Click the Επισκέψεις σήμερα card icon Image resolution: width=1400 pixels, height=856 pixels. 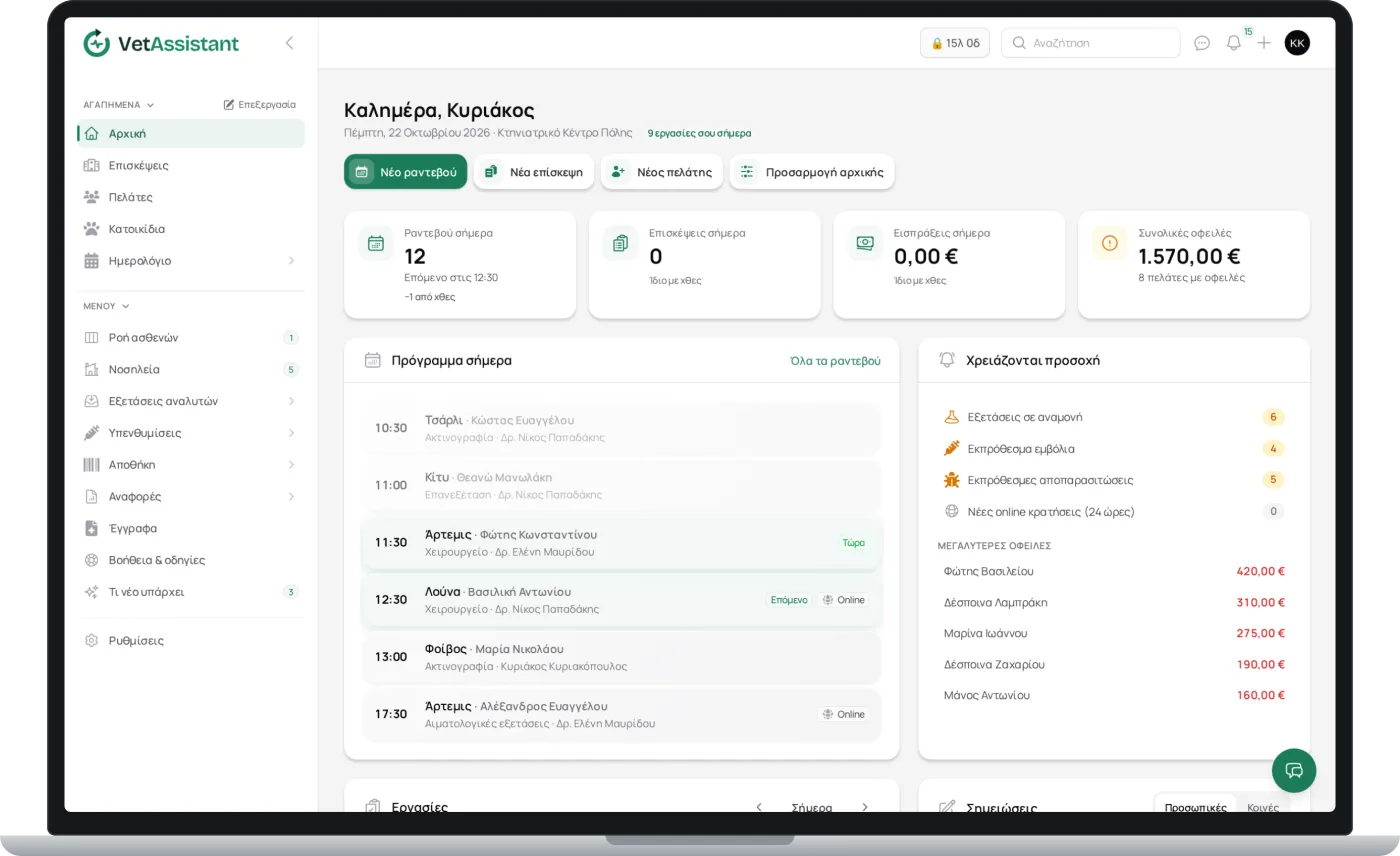pyautogui.click(x=620, y=243)
